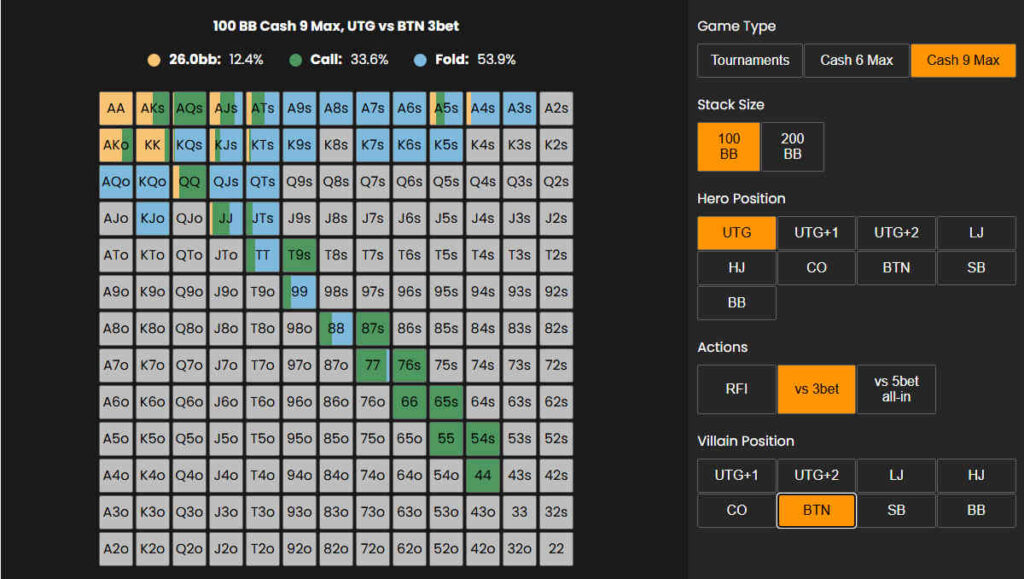Set villain position to SB
Viewport: 1024px width, 579px height.
896,510
